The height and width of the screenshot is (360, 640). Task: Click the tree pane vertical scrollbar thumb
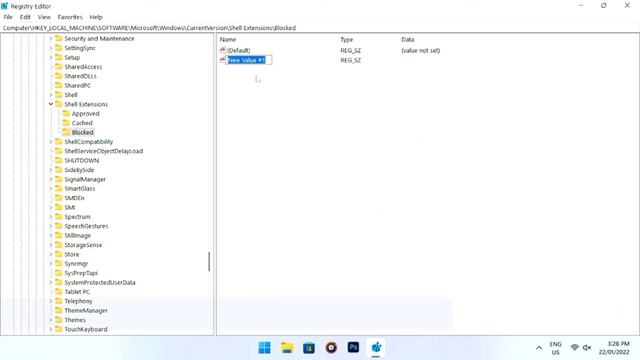tap(209, 262)
